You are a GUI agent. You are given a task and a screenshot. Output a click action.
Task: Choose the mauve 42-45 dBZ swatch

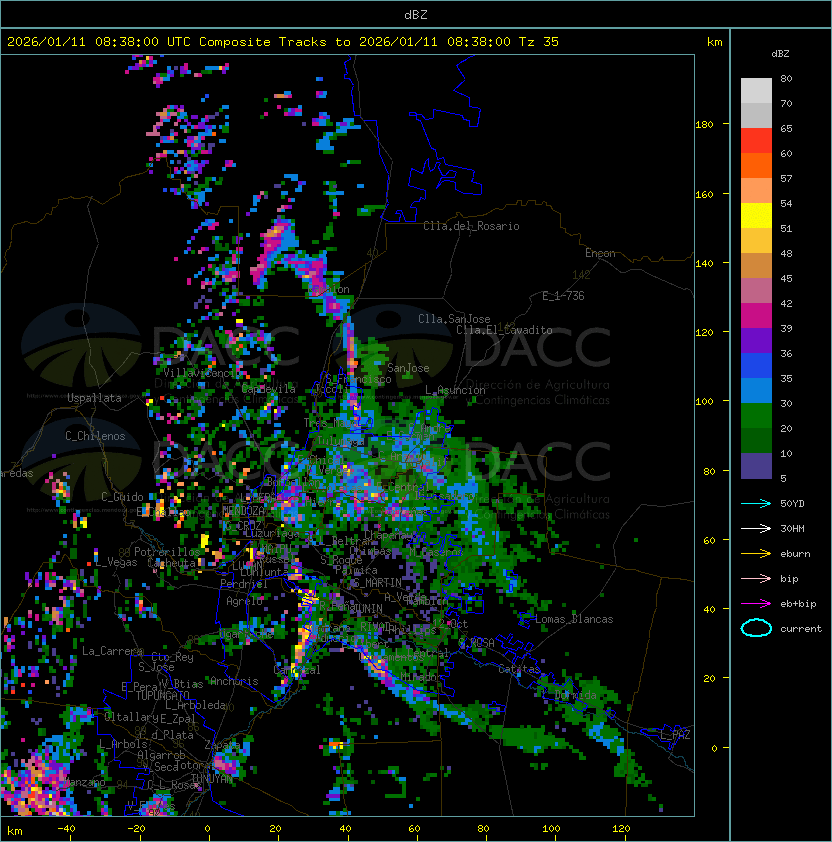pos(756,291)
